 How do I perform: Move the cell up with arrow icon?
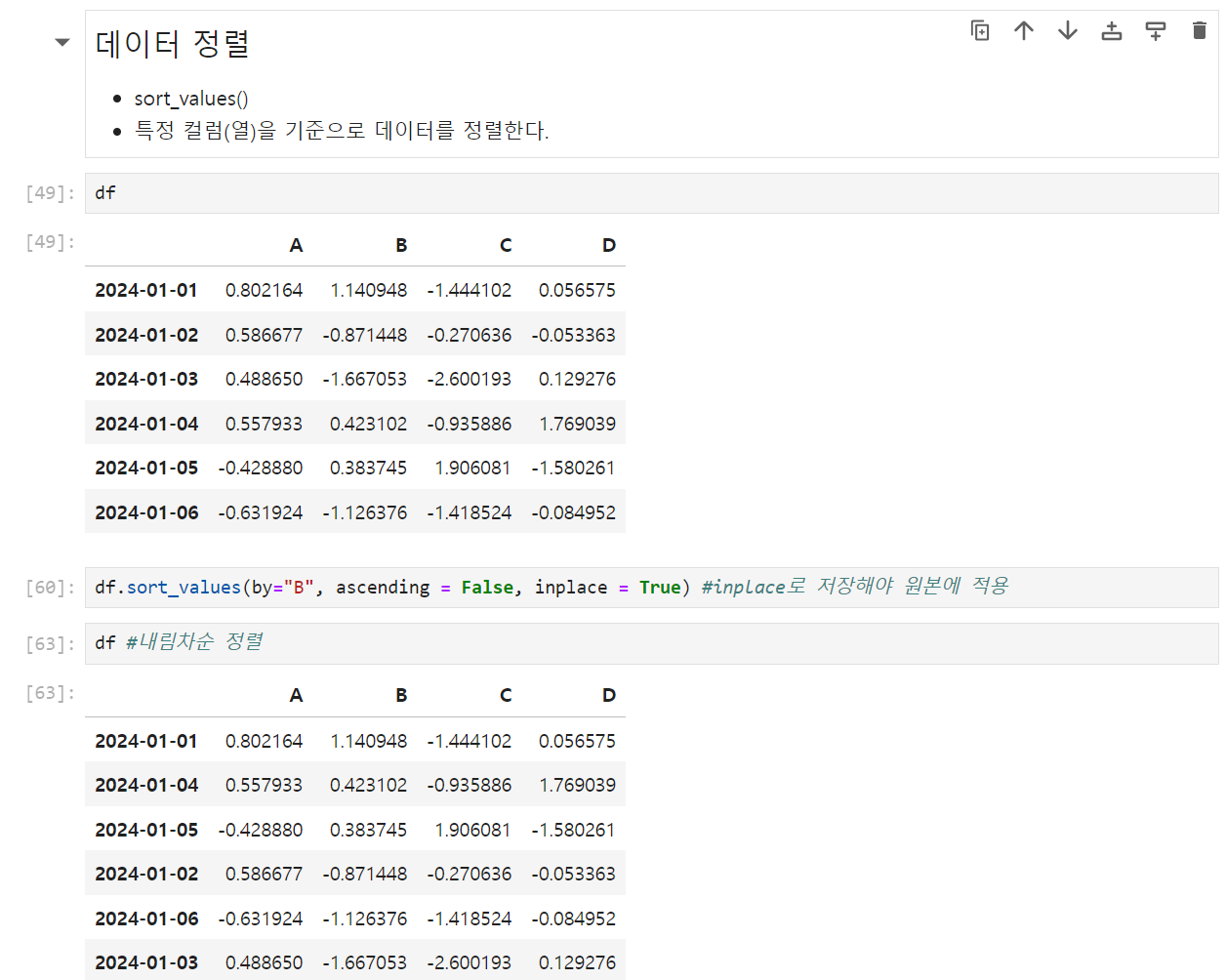tap(1024, 31)
